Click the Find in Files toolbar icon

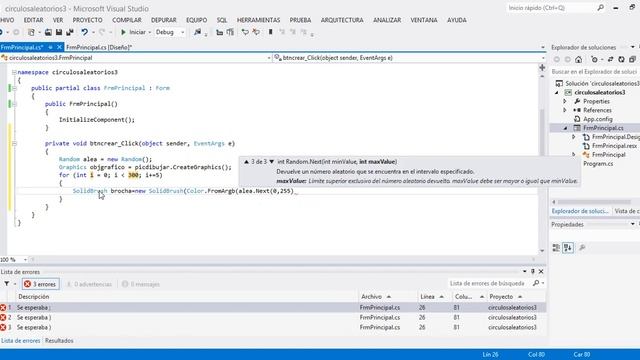coord(197,32)
